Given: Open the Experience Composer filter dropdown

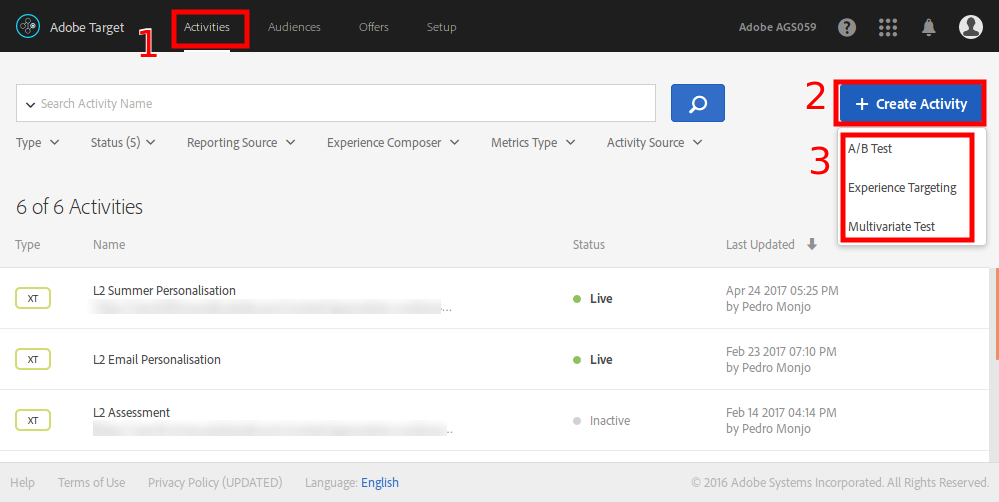Looking at the screenshot, I should (x=393, y=143).
